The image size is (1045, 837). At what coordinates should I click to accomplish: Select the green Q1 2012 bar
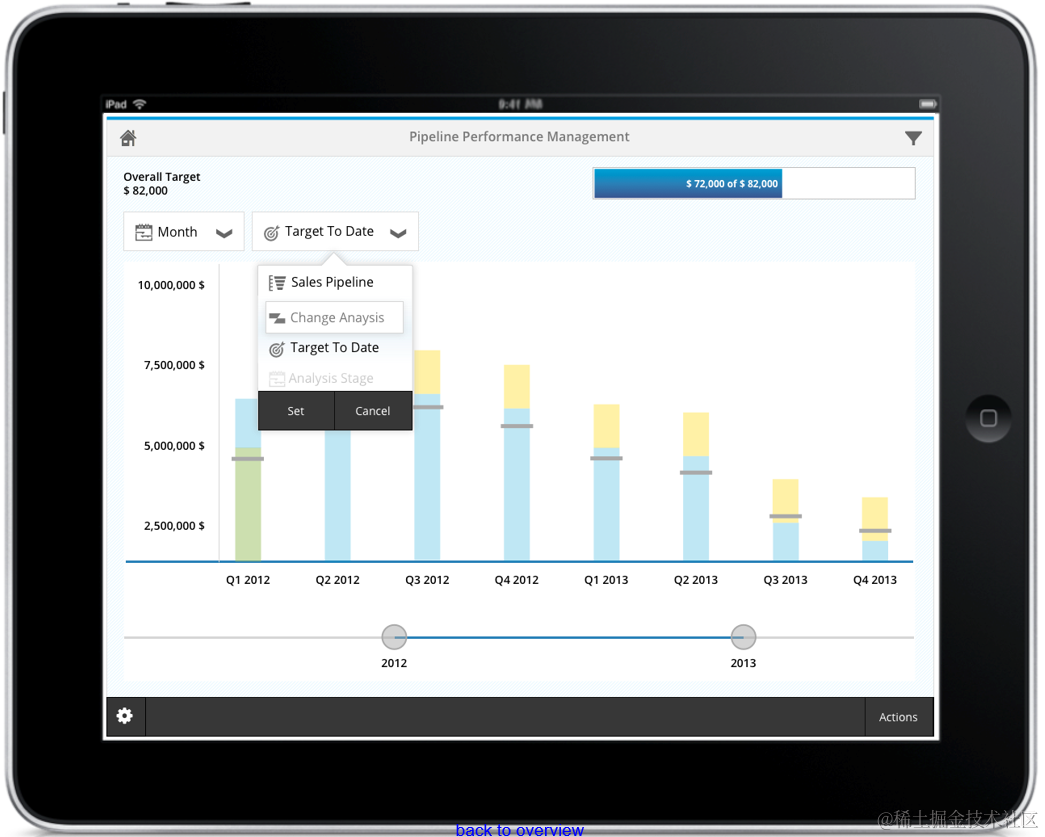pyautogui.click(x=248, y=504)
